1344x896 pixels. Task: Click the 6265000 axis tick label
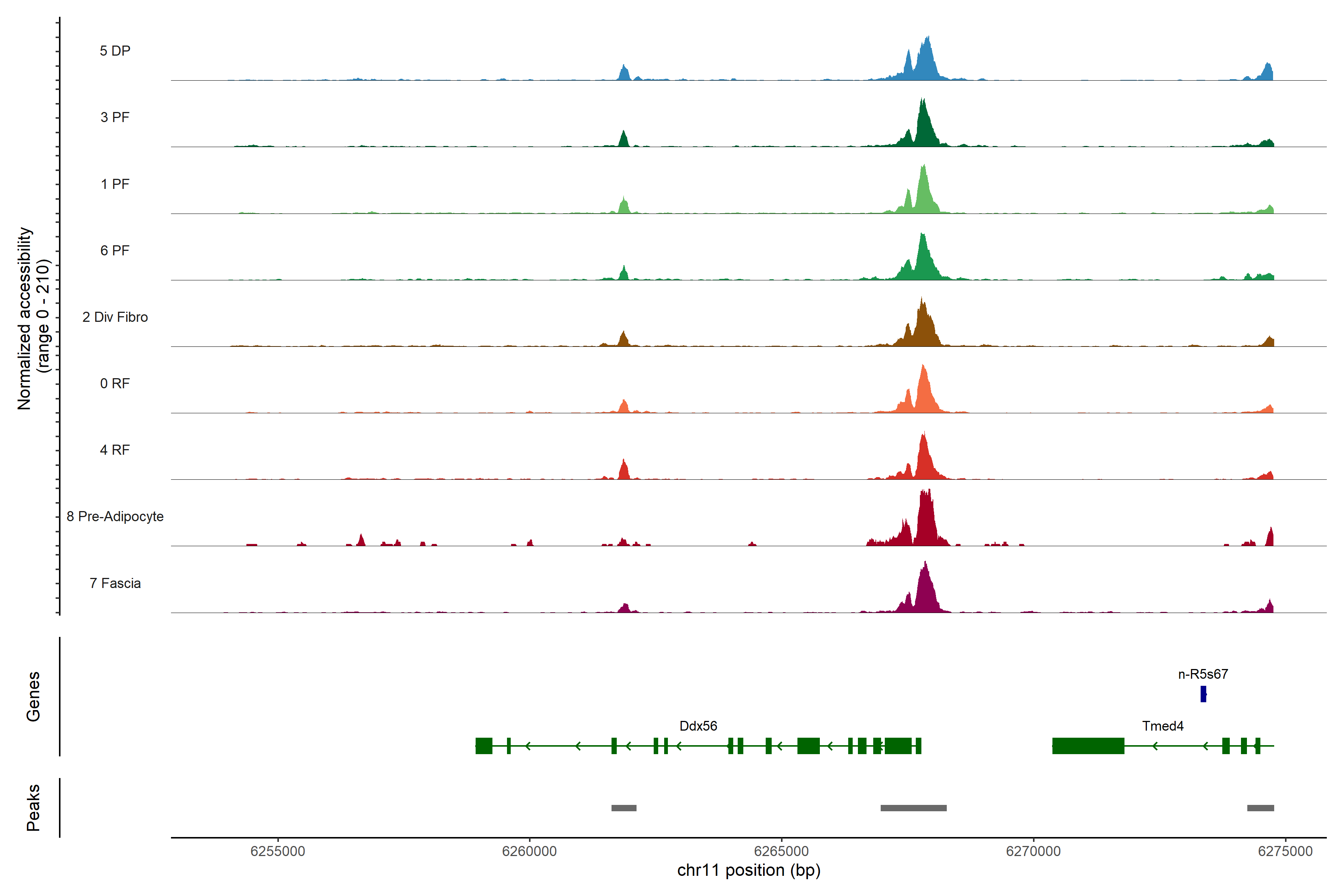[x=781, y=851]
